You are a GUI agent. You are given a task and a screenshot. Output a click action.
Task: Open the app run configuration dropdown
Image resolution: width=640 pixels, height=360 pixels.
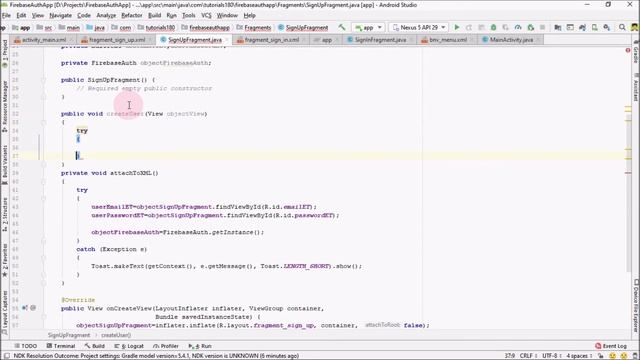tap(368, 27)
